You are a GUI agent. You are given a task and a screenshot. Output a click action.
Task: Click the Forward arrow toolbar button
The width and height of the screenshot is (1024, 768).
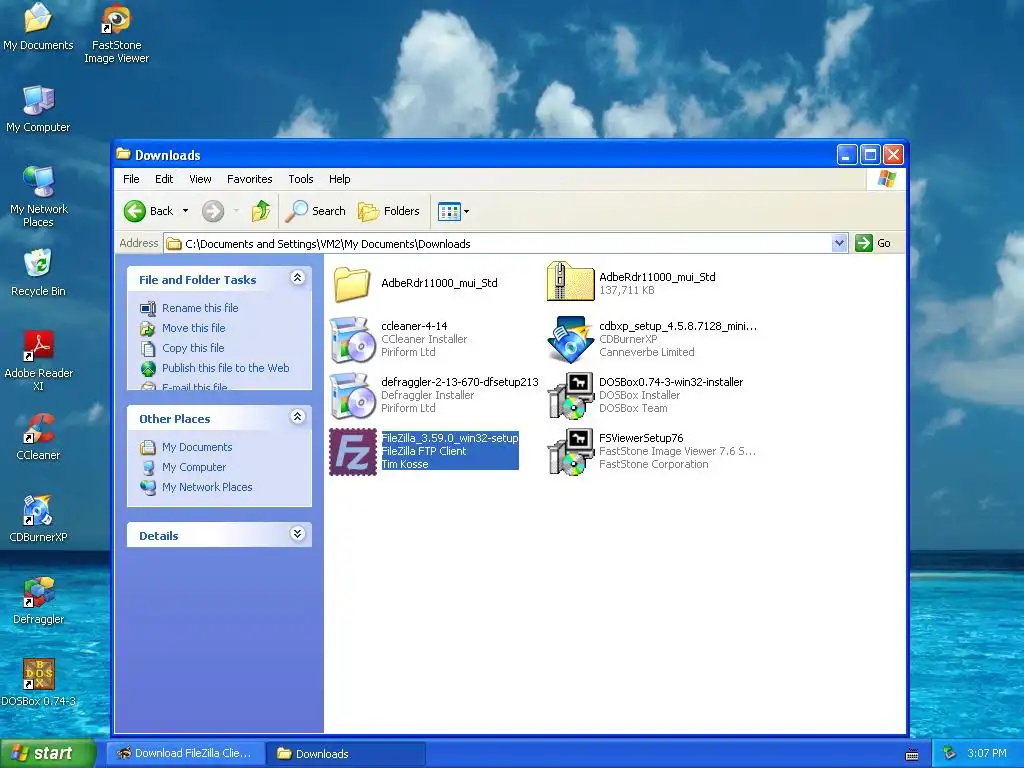213,211
